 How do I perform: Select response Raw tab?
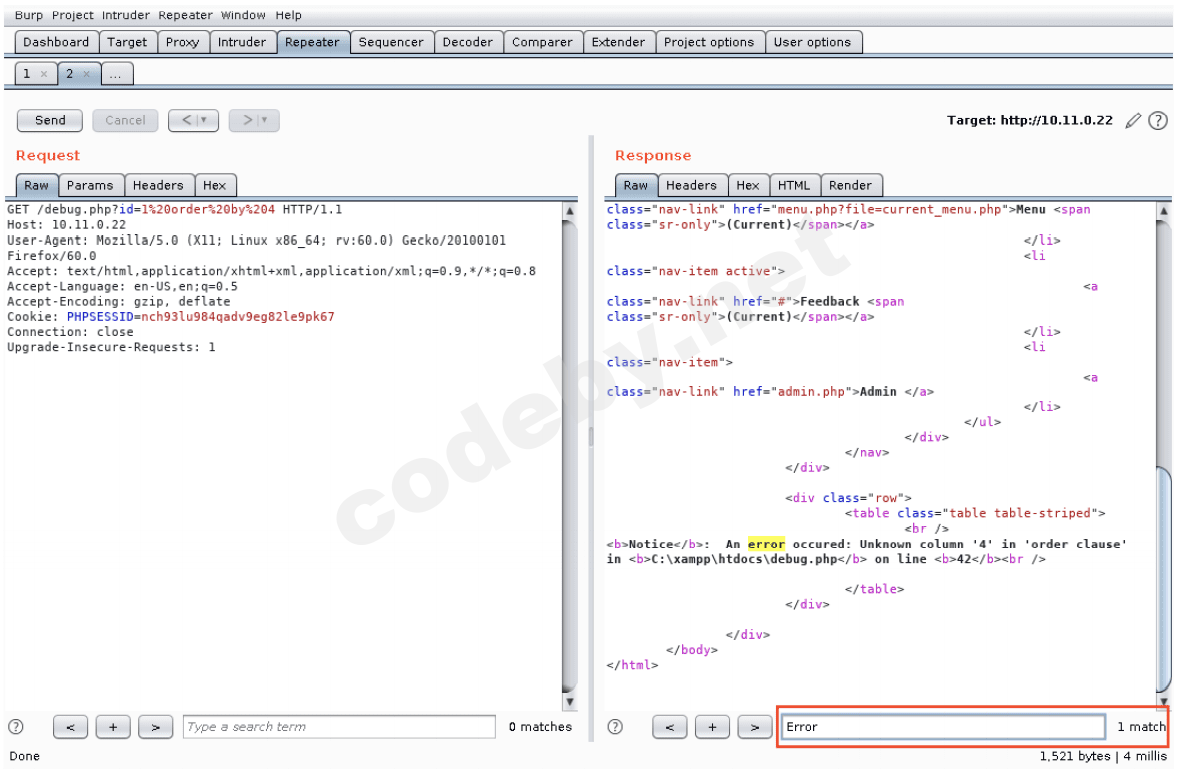click(635, 185)
